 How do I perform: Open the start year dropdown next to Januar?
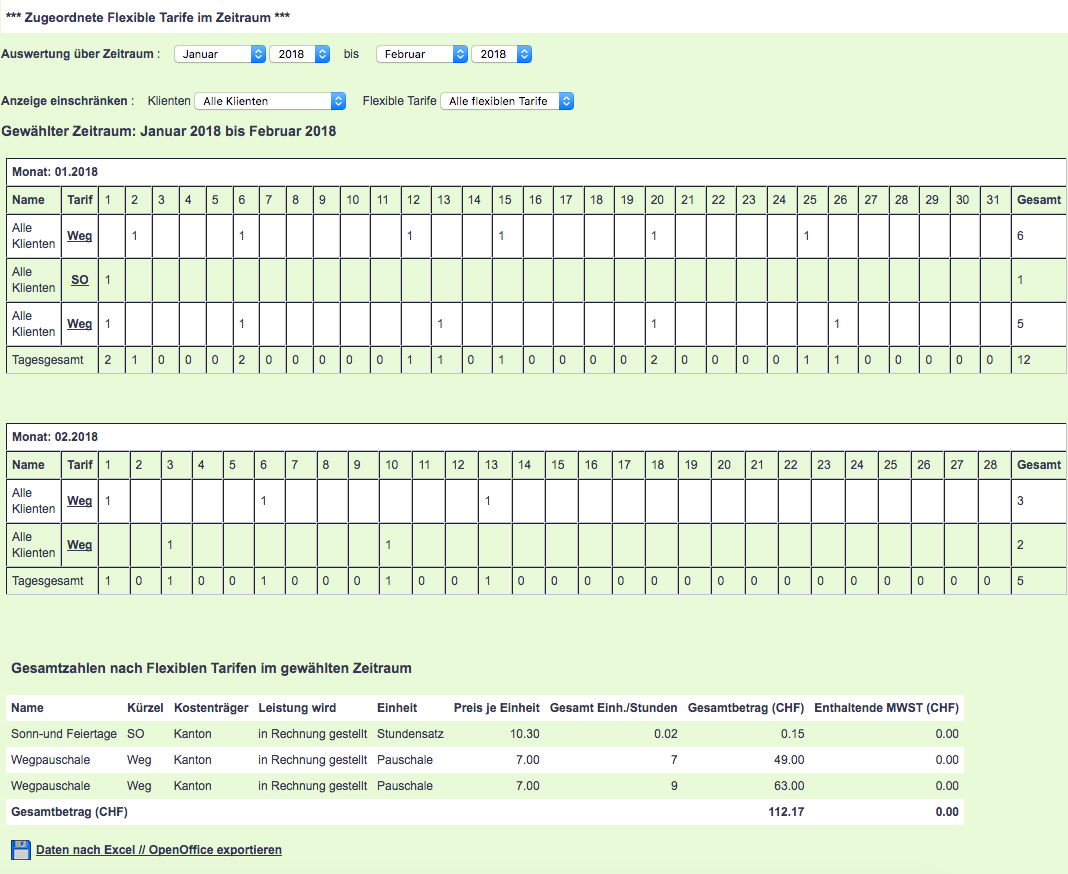coord(299,54)
